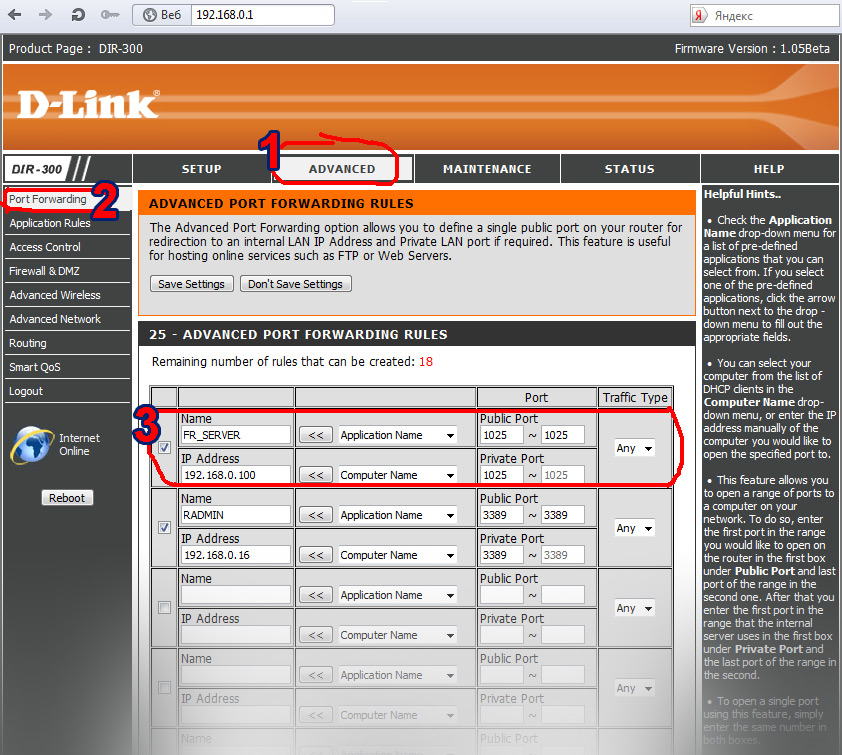
Task: Open Computer Name dropdown for RADMIN rule
Action: 397,555
